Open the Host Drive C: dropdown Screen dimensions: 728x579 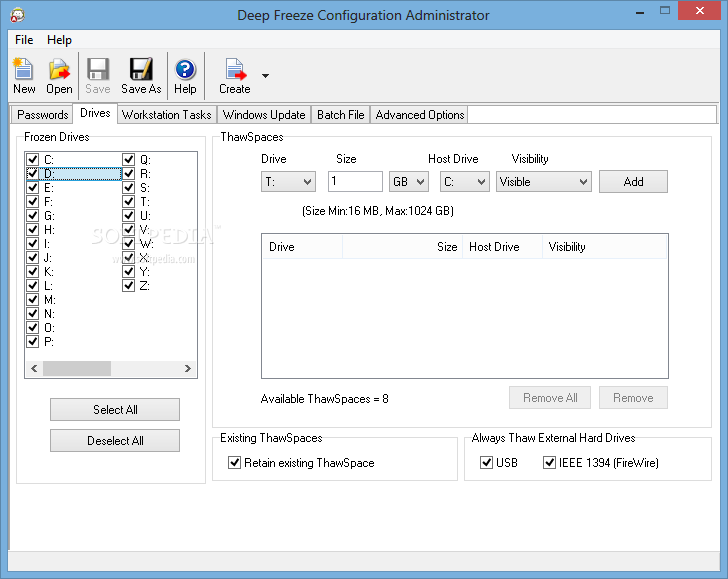tap(465, 182)
